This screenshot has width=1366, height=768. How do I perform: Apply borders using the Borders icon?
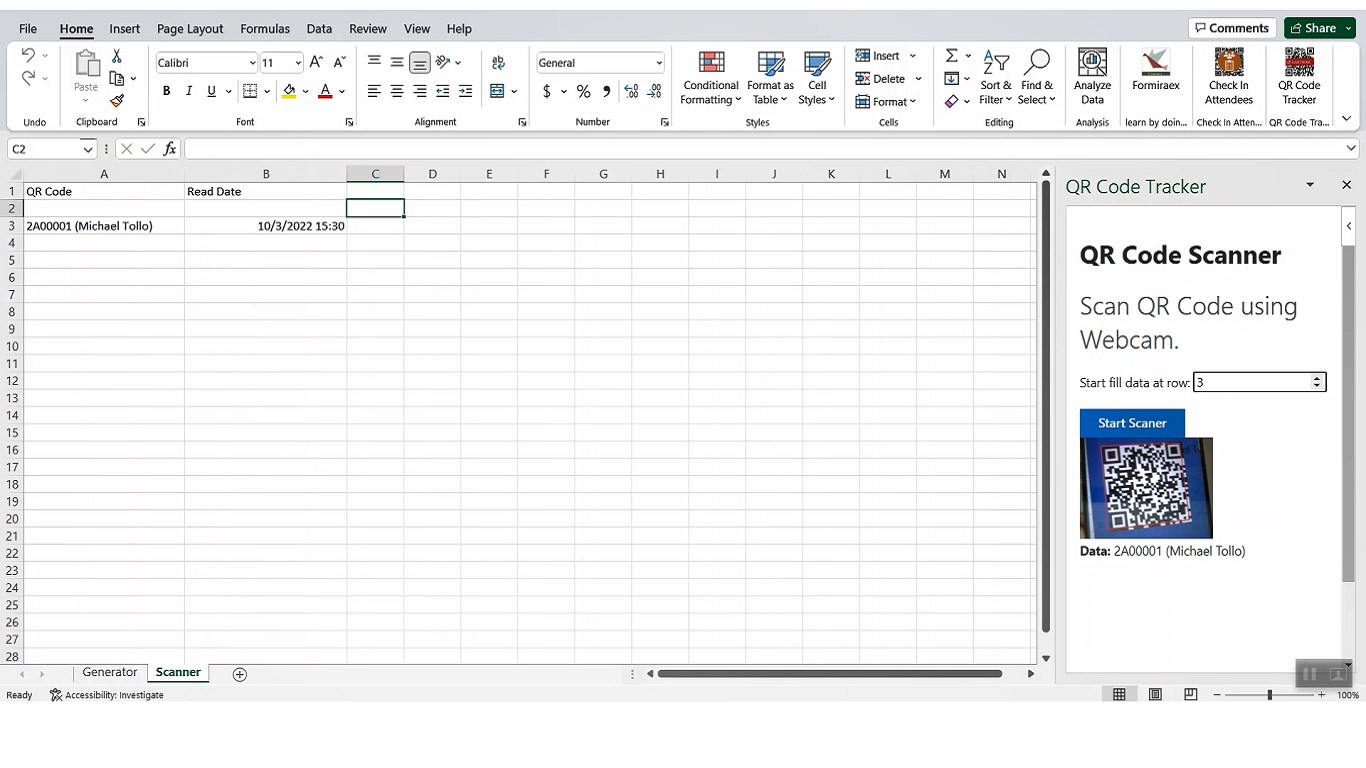[250, 91]
